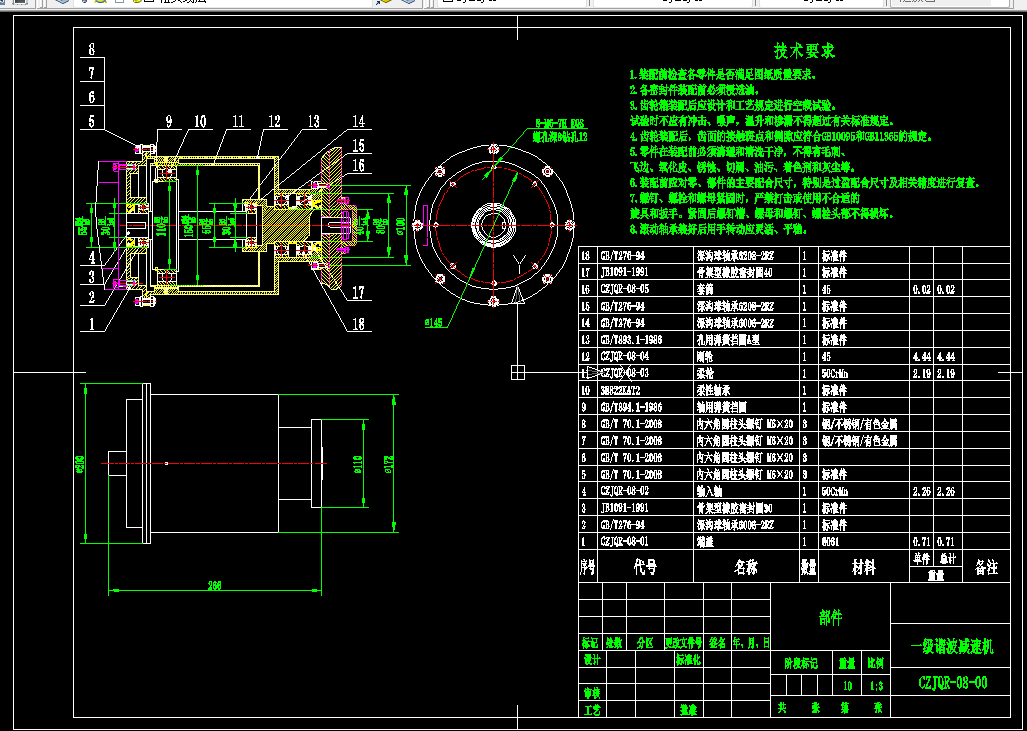Image resolution: width=1027 pixels, height=731 pixels.
Task: Select the title text 一级谐波减速机
Action: pos(952,647)
